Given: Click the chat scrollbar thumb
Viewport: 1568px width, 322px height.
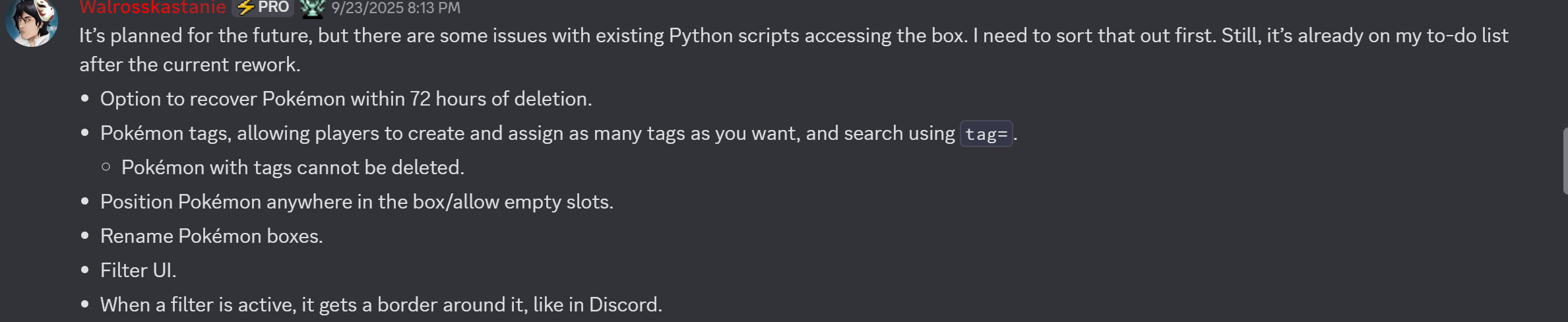Looking at the screenshot, I should (1565, 161).
